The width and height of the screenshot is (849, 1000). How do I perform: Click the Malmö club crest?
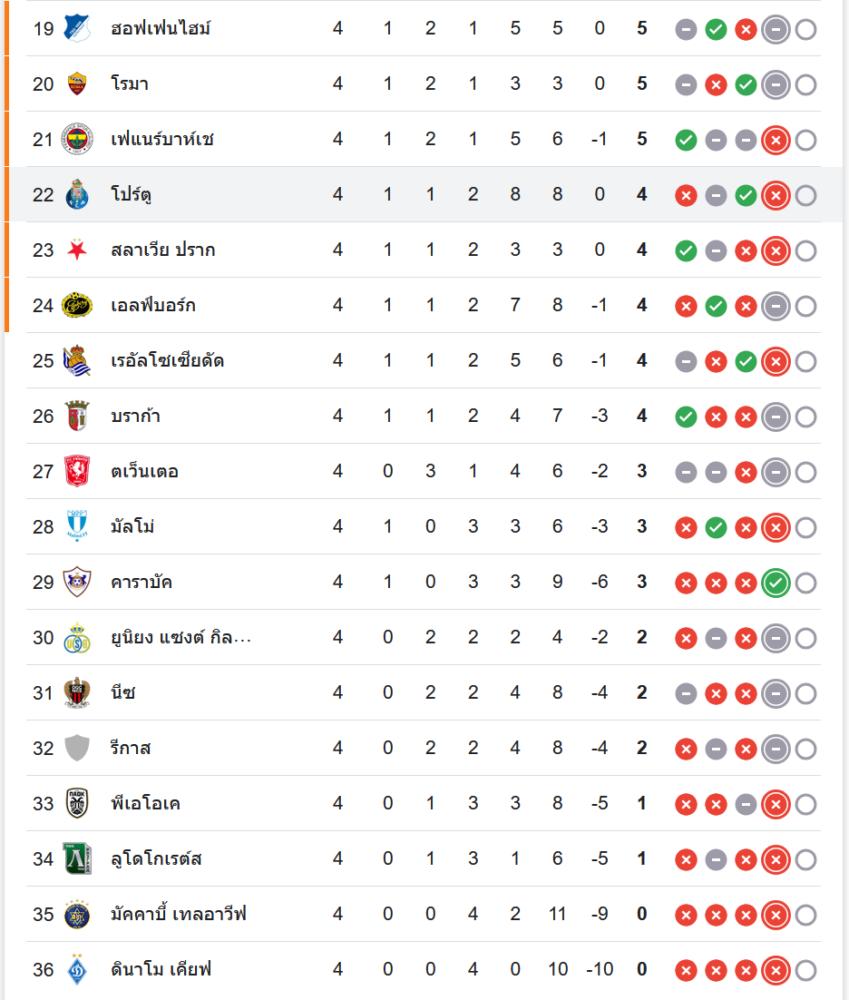(76, 527)
